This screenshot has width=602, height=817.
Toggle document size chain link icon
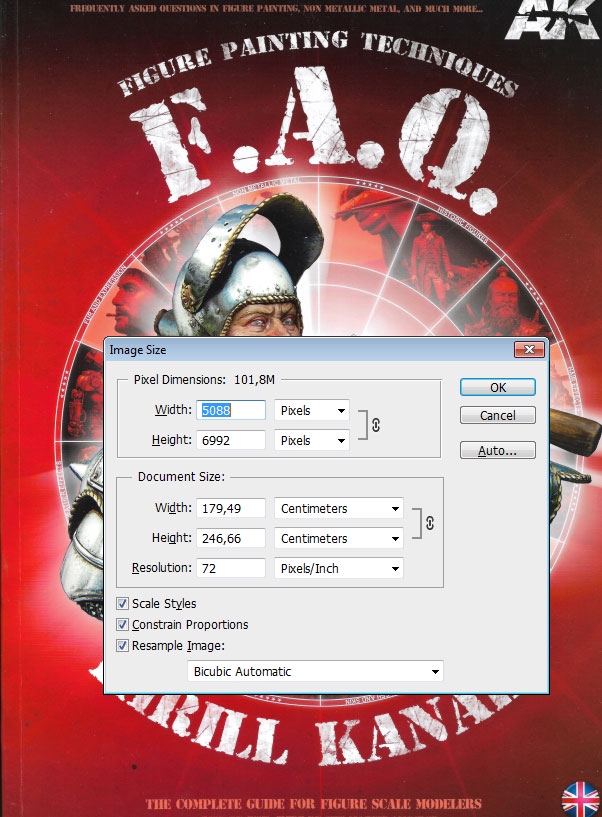pyautogui.click(x=430, y=523)
